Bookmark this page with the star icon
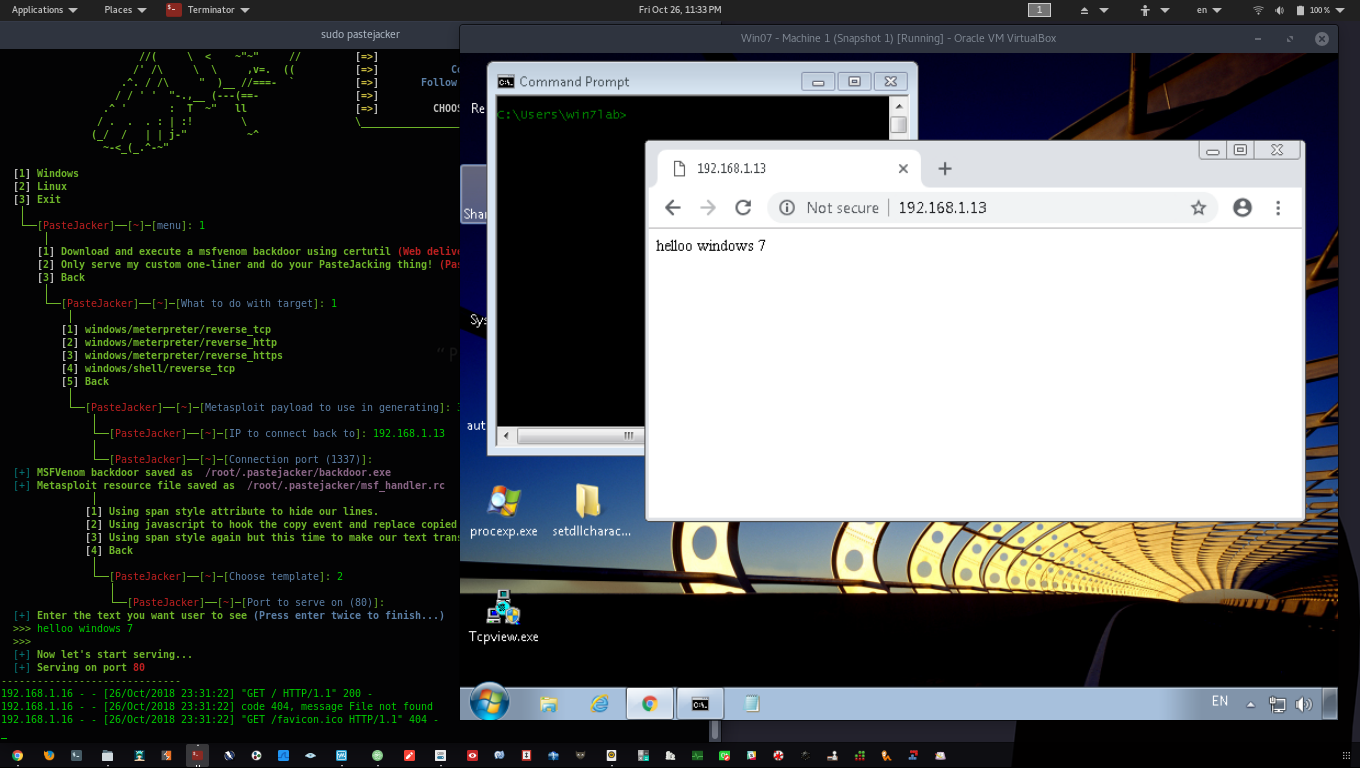Viewport: 1360px width, 768px height. point(1198,208)
